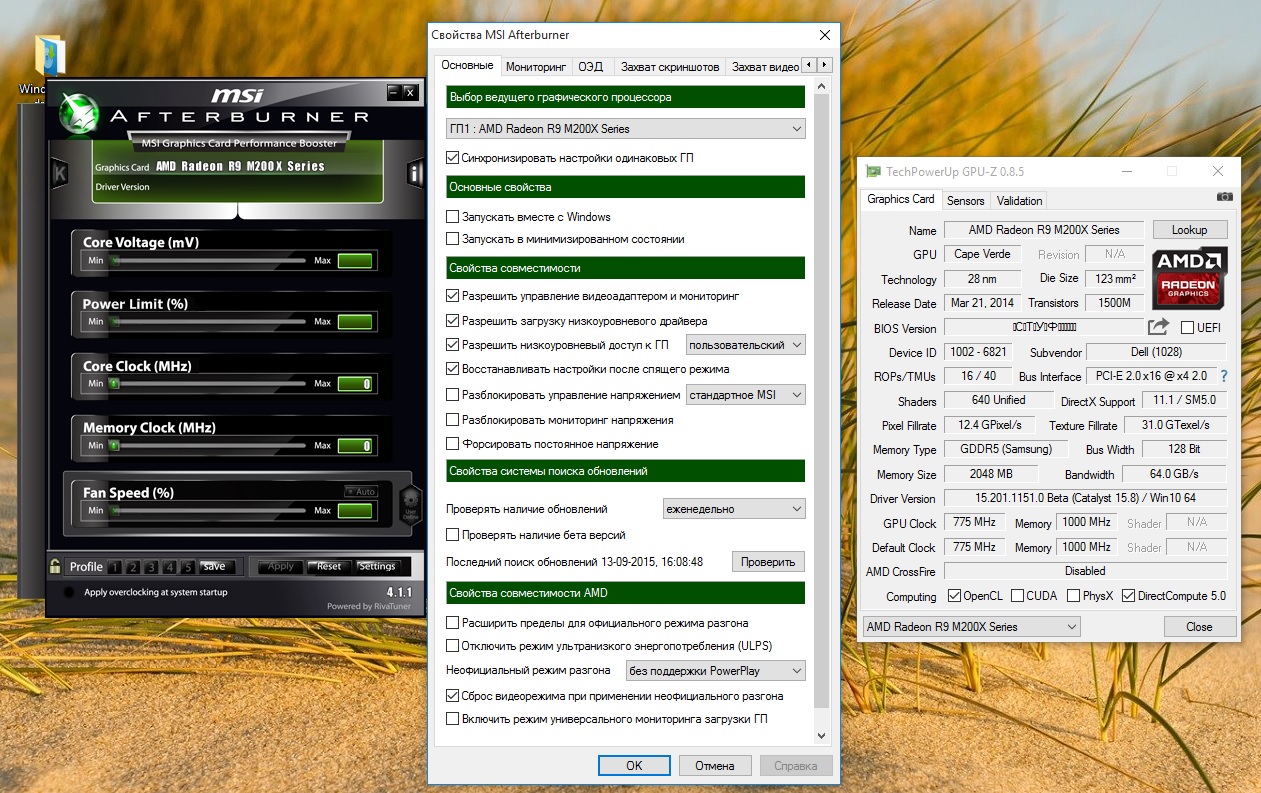This screenshot has height=793, width=1261.
Task: Click the Core Clock slider track
Action: [x=208, y=384]
